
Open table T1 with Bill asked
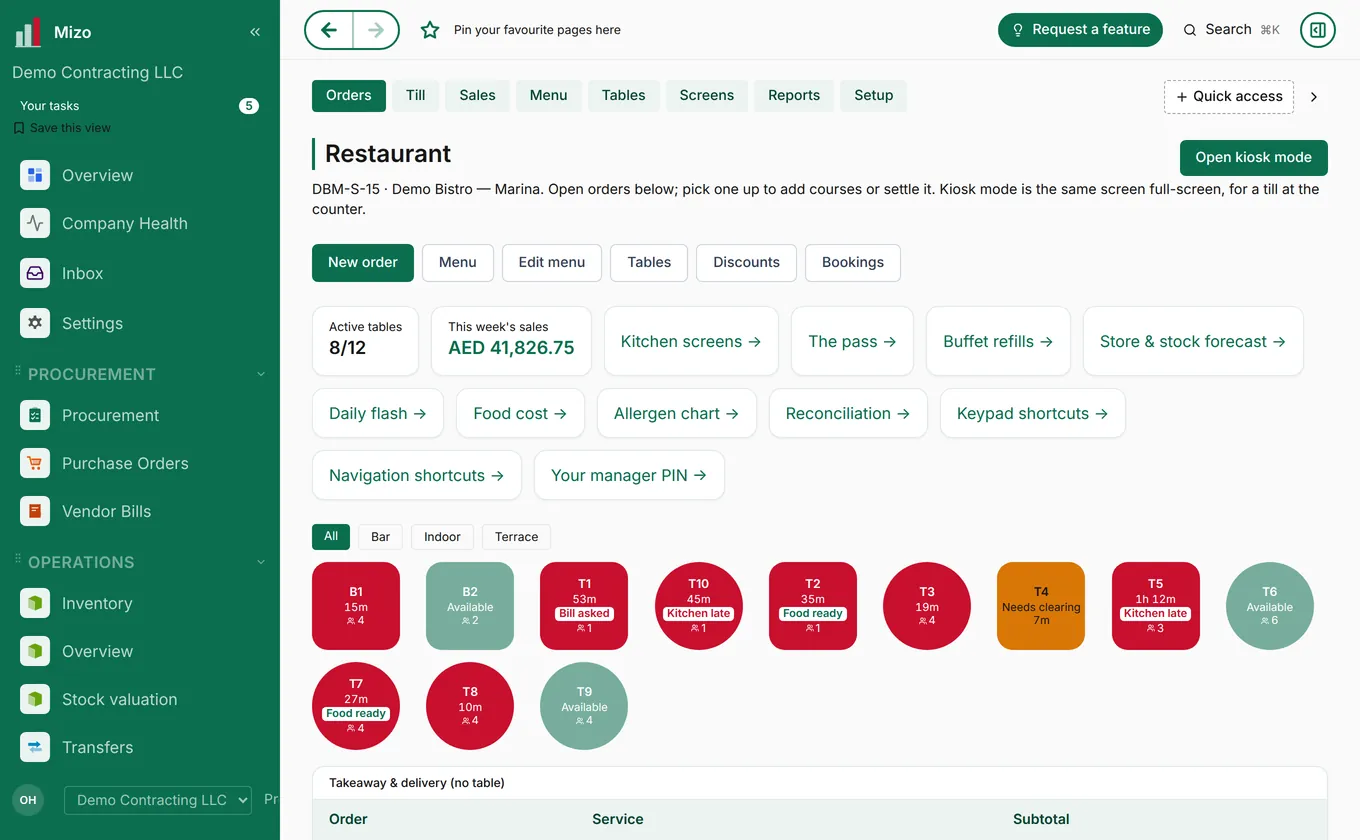(584, 606)
